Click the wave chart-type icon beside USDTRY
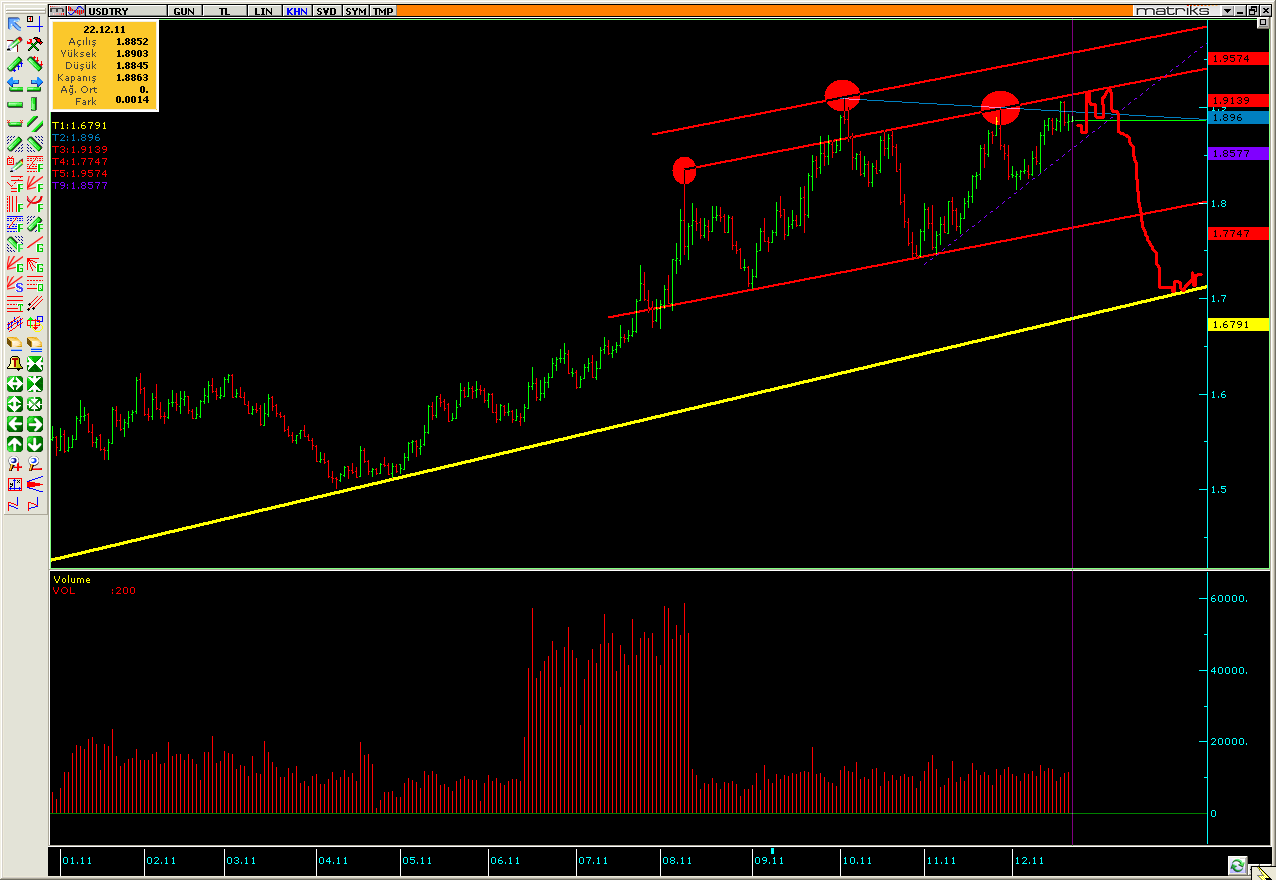The width and height of the screenshot is (1276, 880). pyautogui.click(x=75, y=10)
